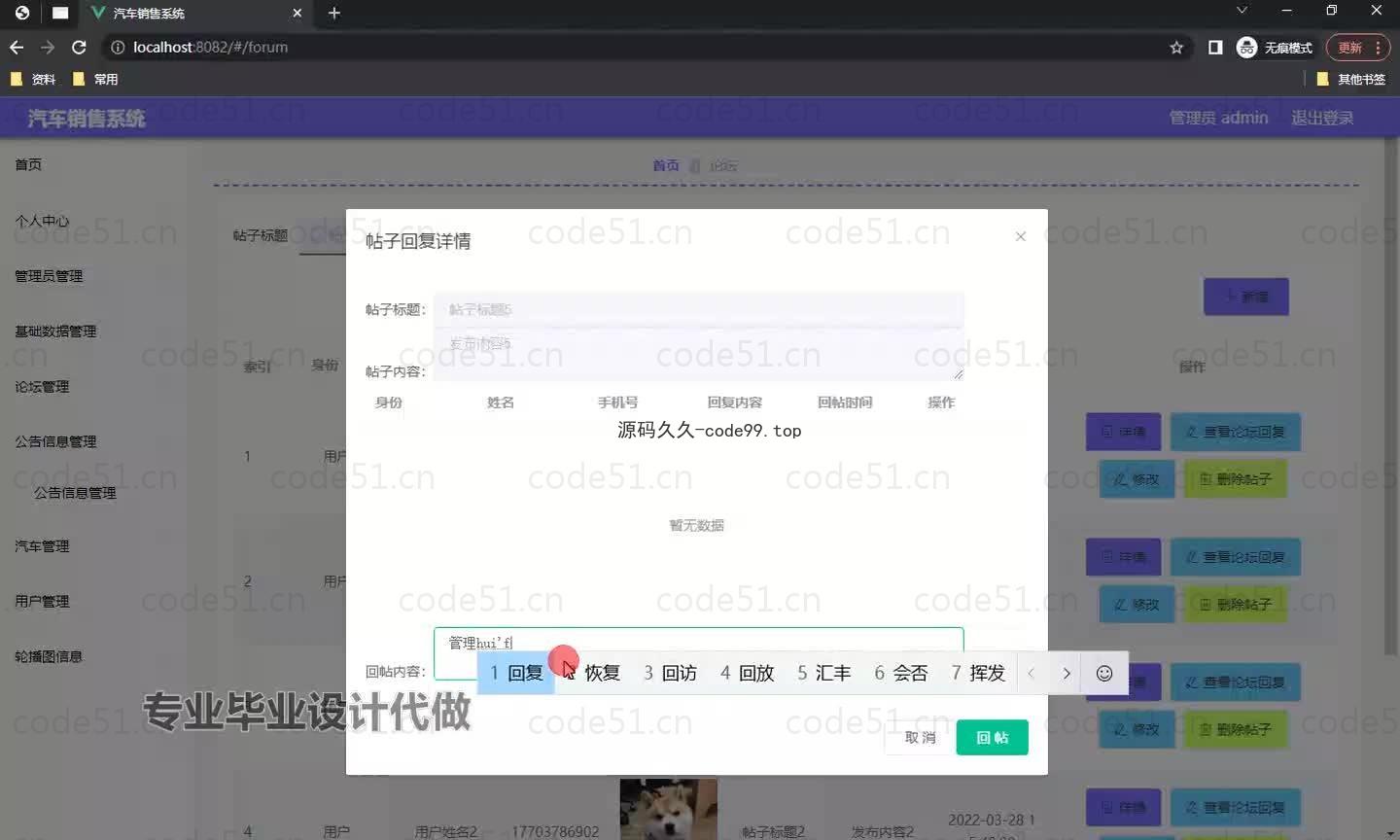Image resolution: width=1400 pixels, height=840 pixels.
Task: Reload the browser page
Action: (79, 47)
